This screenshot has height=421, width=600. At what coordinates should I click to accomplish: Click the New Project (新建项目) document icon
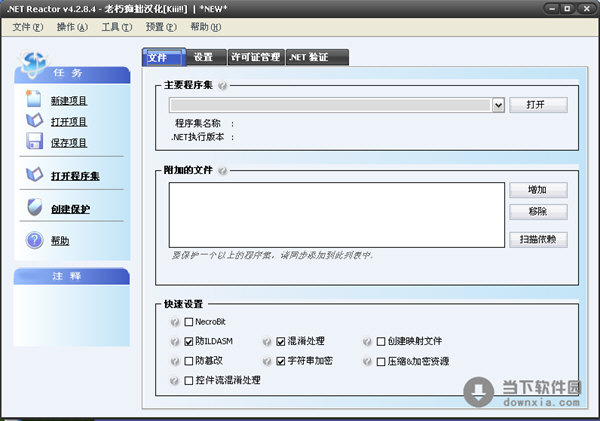[34, 99]
